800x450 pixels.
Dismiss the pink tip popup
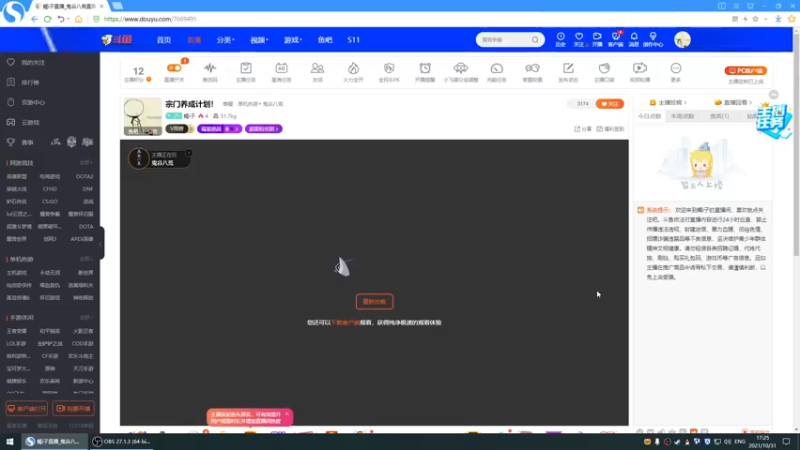click(x=287, y=414)
